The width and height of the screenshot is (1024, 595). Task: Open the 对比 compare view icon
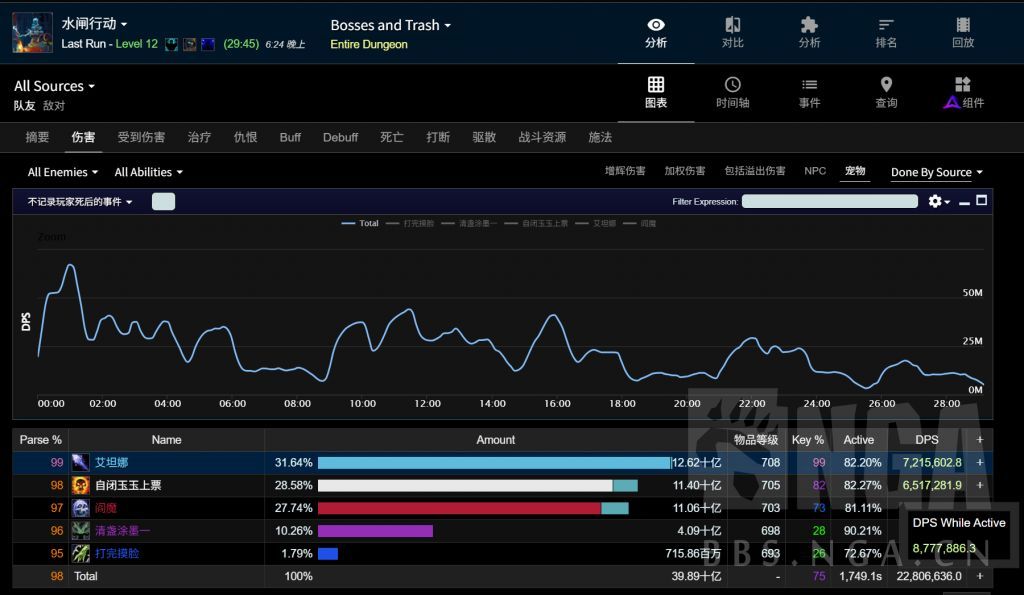[733, 32]
